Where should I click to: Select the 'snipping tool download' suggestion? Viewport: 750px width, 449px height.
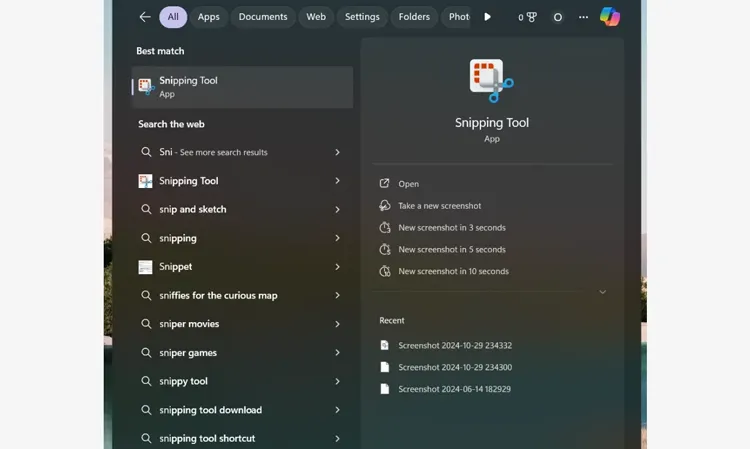click(x=243, y=410)
